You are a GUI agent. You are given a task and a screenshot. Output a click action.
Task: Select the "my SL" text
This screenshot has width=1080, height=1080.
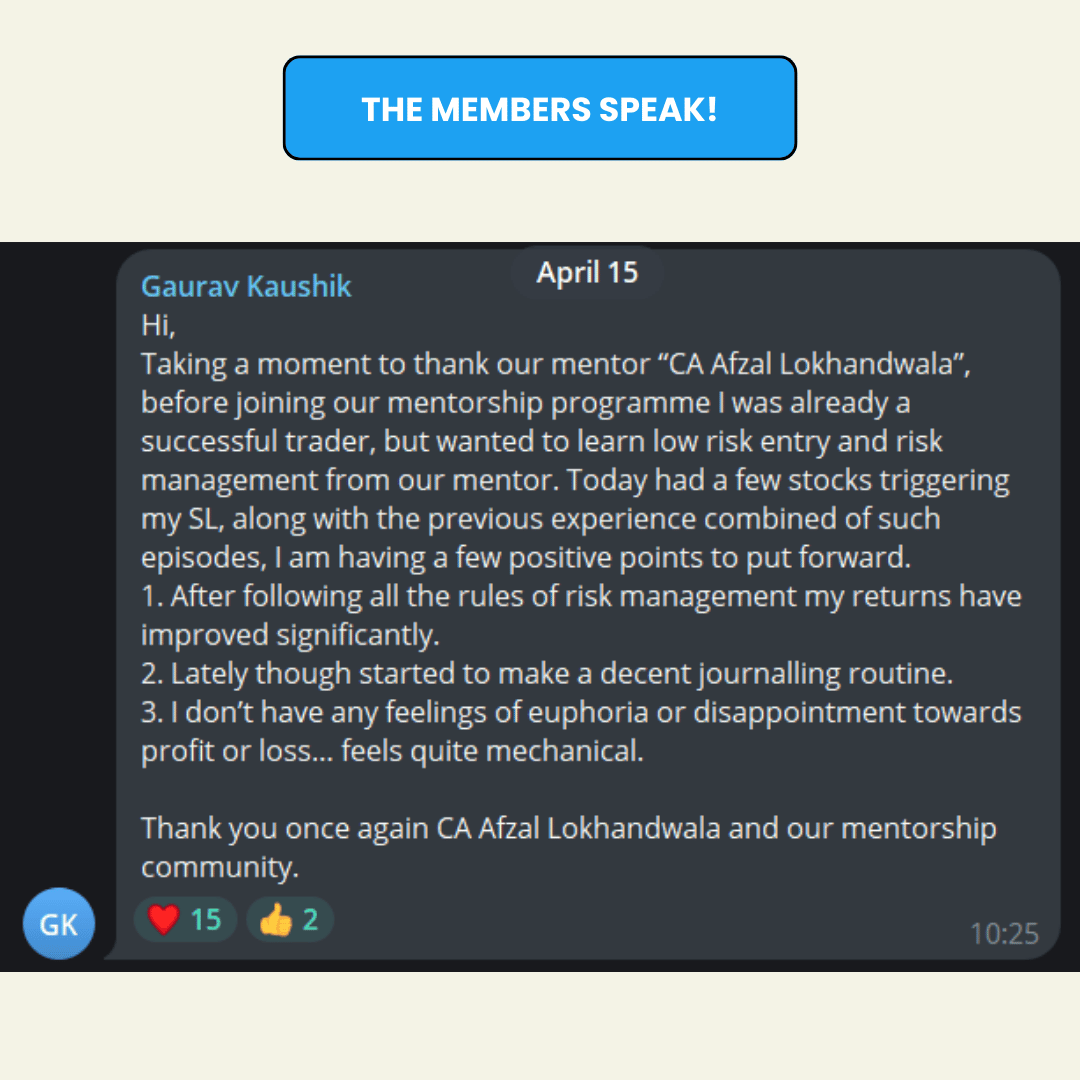[182, 519]
